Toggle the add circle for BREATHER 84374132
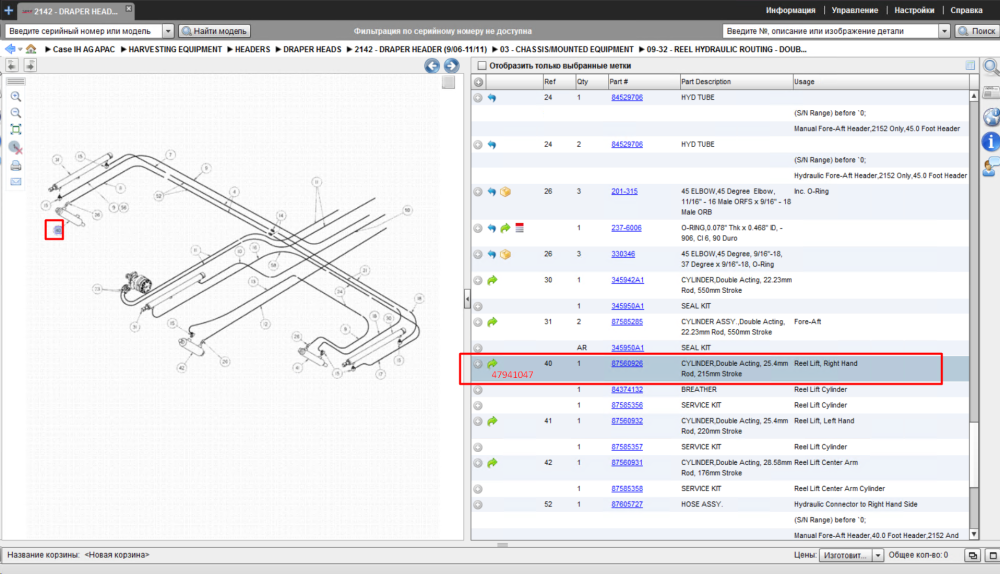1000x574 pixels. 478,390
